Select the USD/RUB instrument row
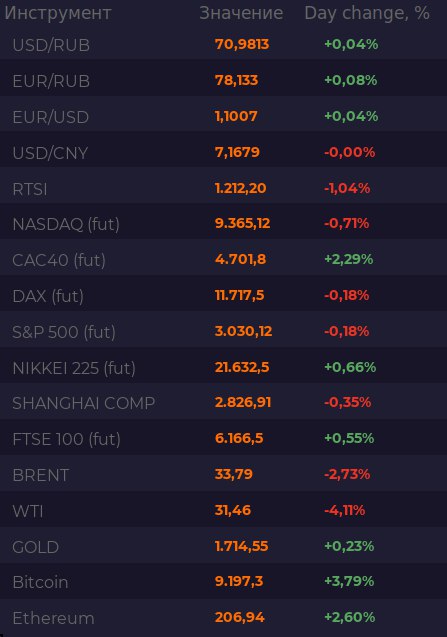Image resolution: width=447 pixels, height=637 pixels. (224, 44)
